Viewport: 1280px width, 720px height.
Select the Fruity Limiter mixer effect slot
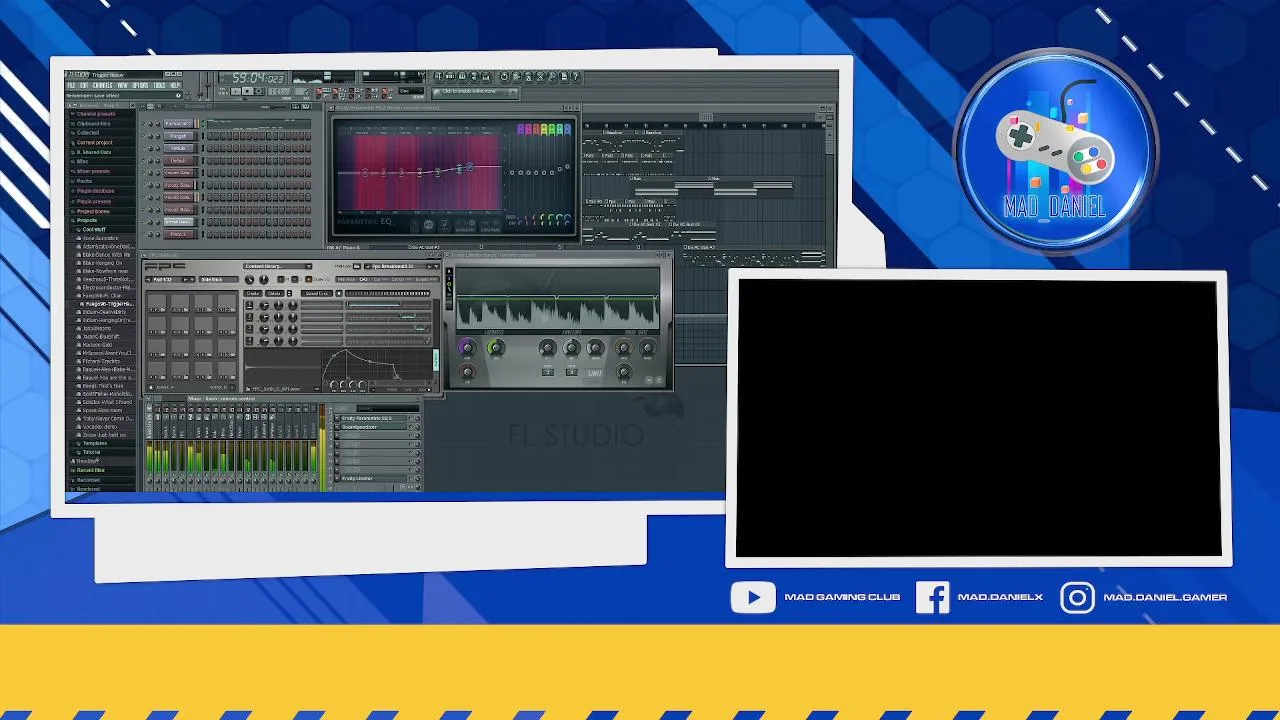[374, 478]
